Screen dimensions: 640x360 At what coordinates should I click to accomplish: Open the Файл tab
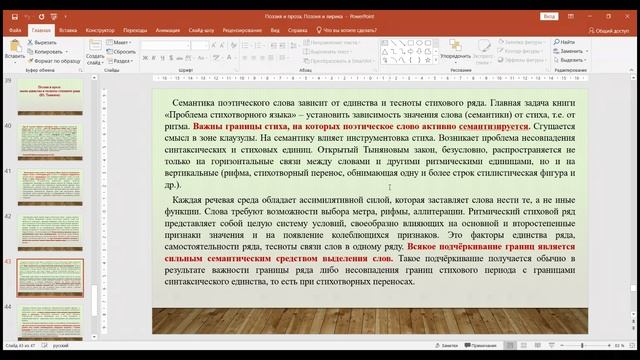[x=15, y=30]
